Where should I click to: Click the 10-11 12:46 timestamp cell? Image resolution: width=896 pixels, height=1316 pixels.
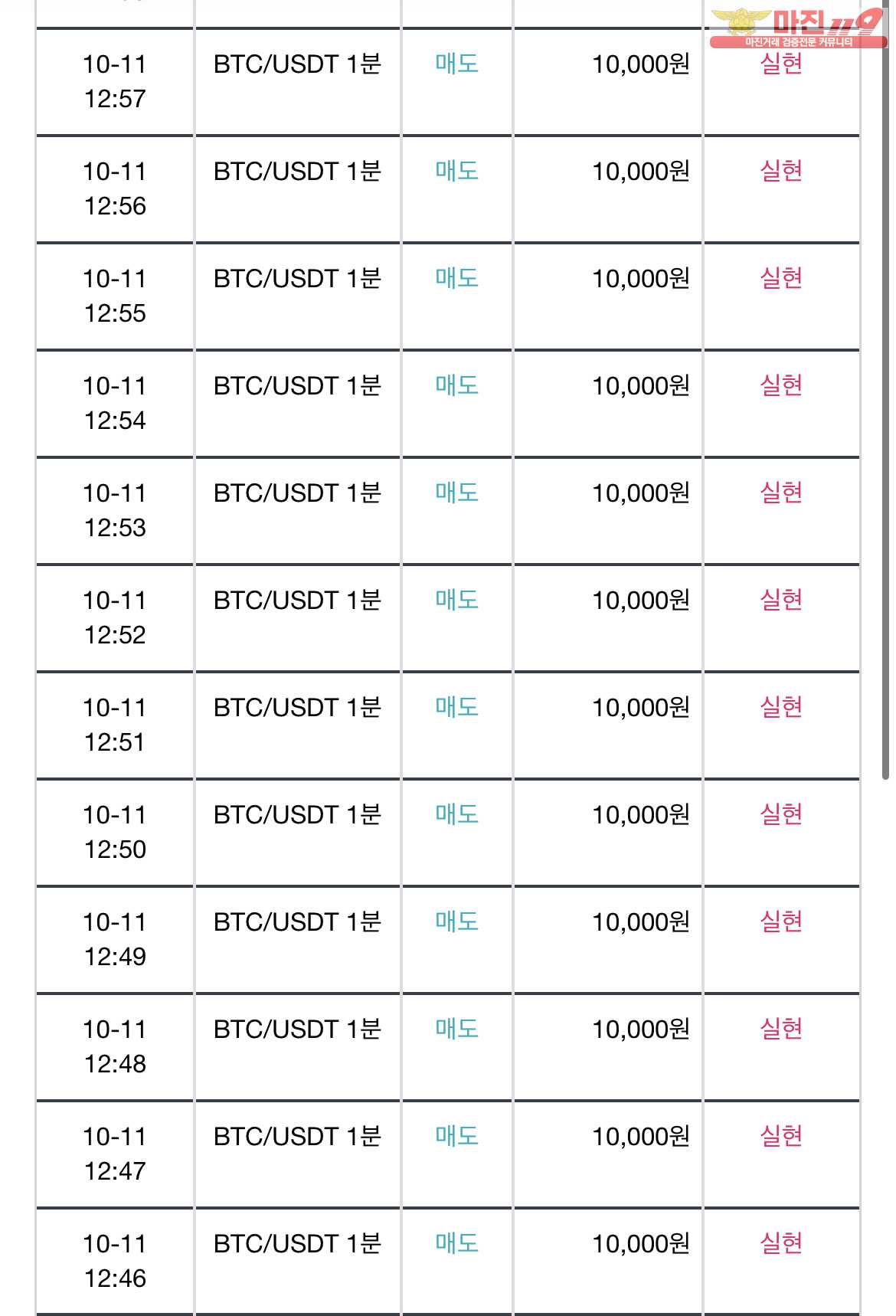115,1261
